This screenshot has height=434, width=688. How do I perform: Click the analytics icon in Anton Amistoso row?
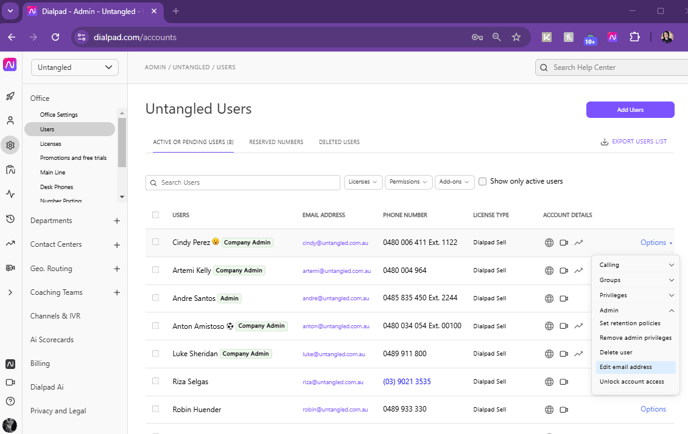[579, 326]
